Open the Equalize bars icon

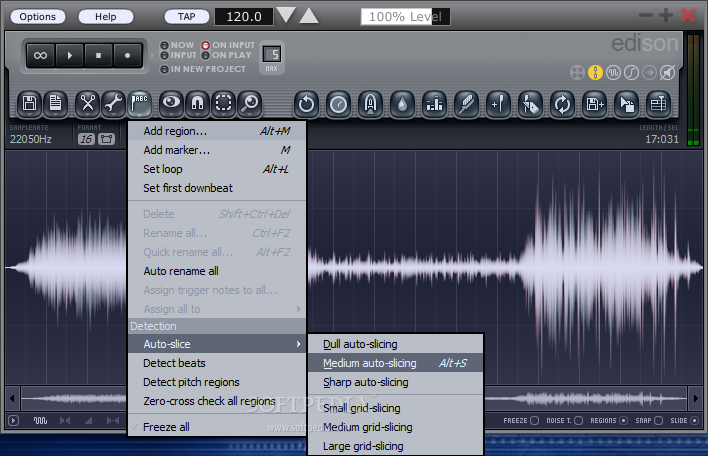pos(434,105)
